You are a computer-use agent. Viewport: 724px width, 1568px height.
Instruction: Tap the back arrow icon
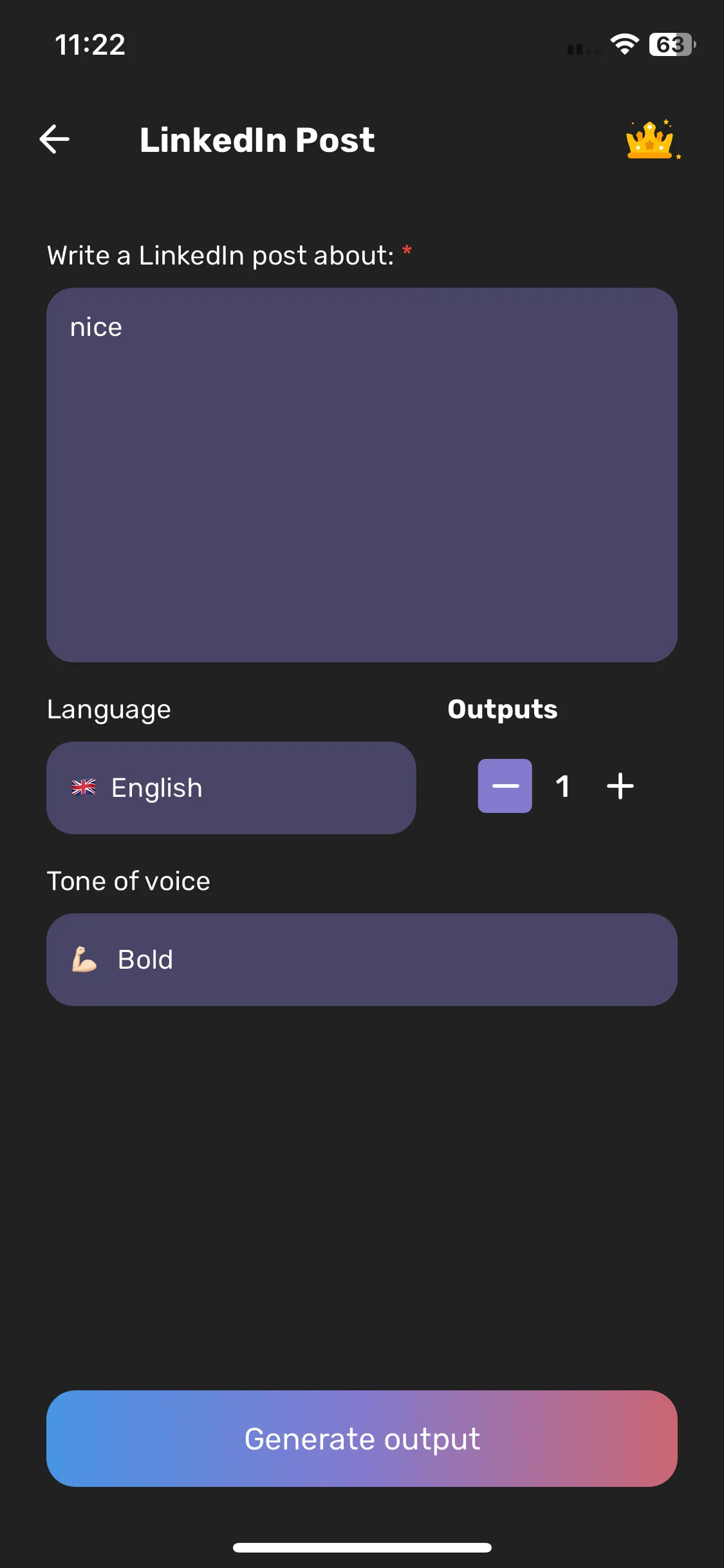pos(55,139)
